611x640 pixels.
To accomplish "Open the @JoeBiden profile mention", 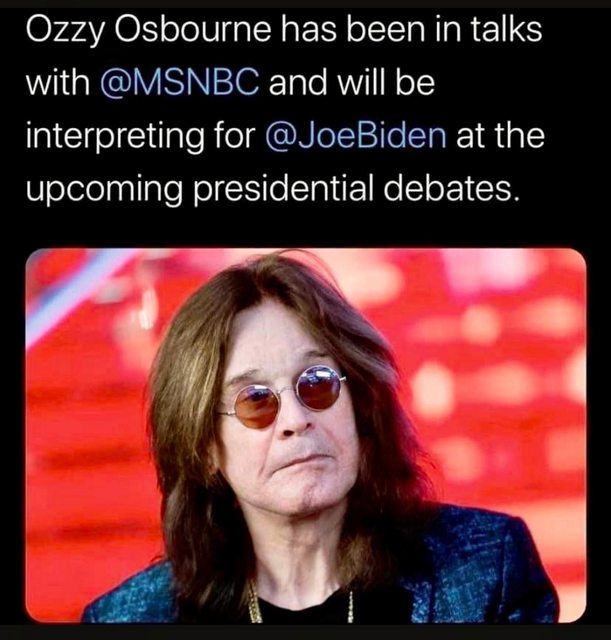I will tap(356, 136).
